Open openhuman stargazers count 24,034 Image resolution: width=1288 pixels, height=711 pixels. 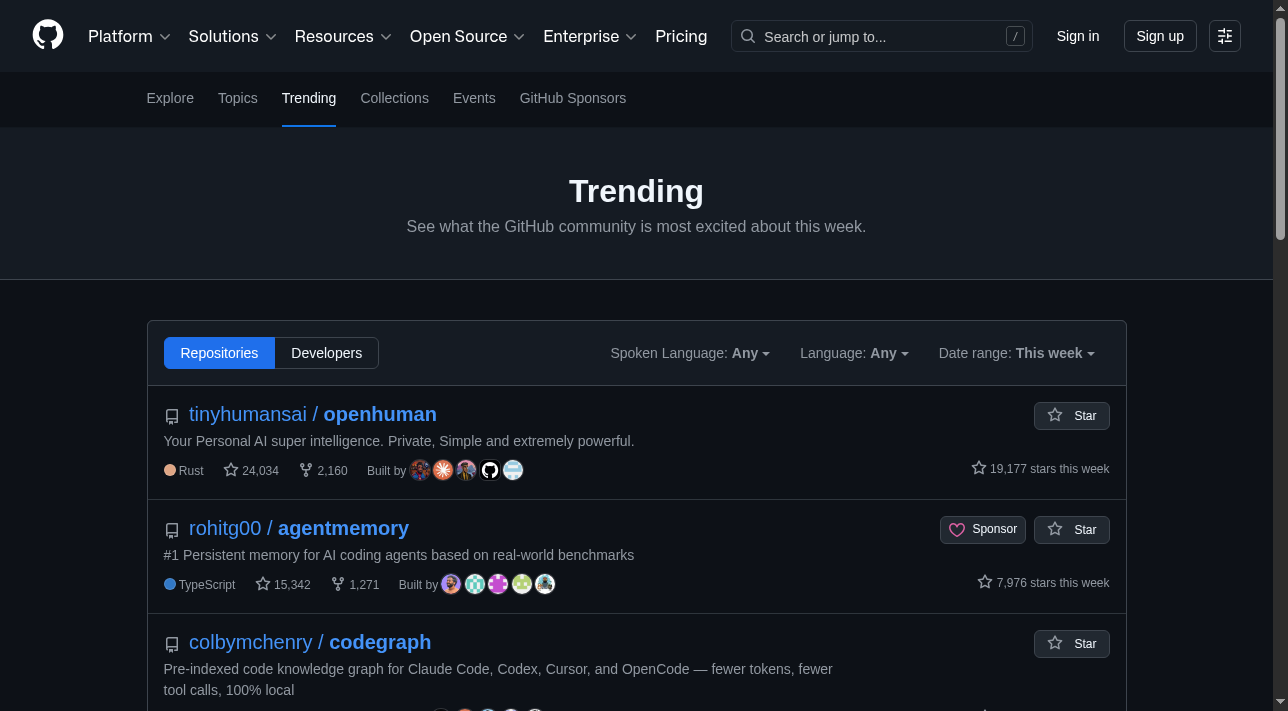click(x=251, y=470)
